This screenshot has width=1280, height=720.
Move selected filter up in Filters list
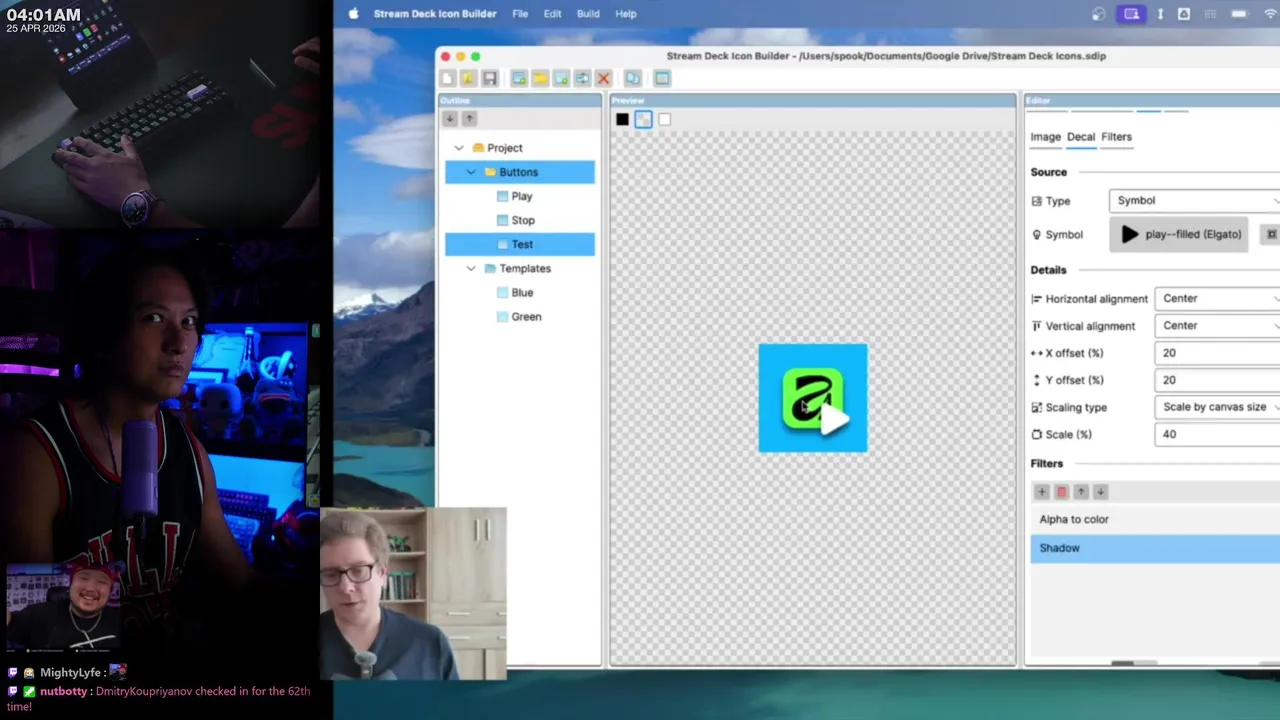[1081, 492]
